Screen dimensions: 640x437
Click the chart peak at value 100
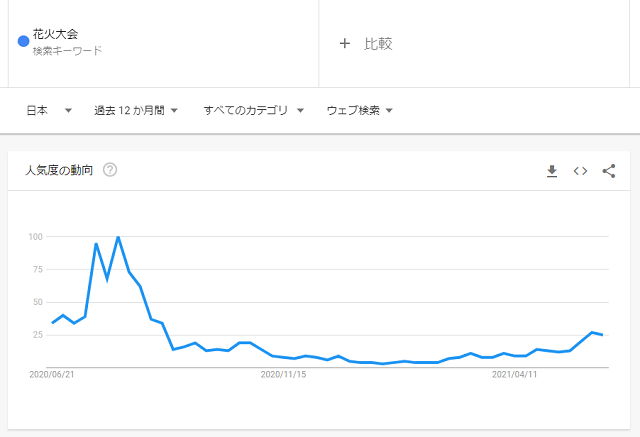point(118,237)
